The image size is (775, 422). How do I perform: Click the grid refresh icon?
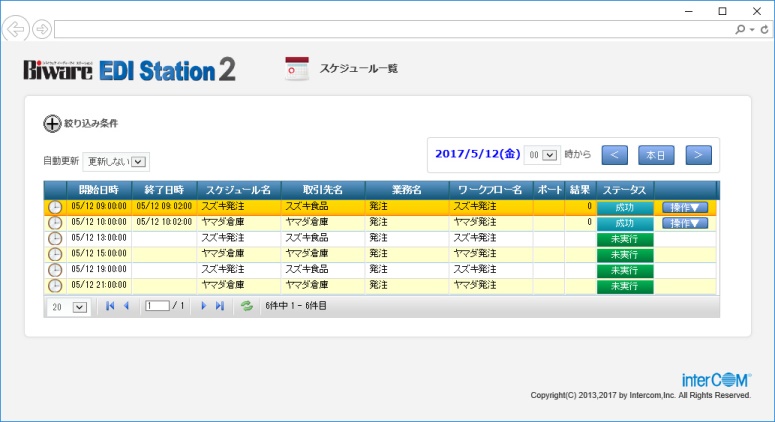tap(246, 306)
